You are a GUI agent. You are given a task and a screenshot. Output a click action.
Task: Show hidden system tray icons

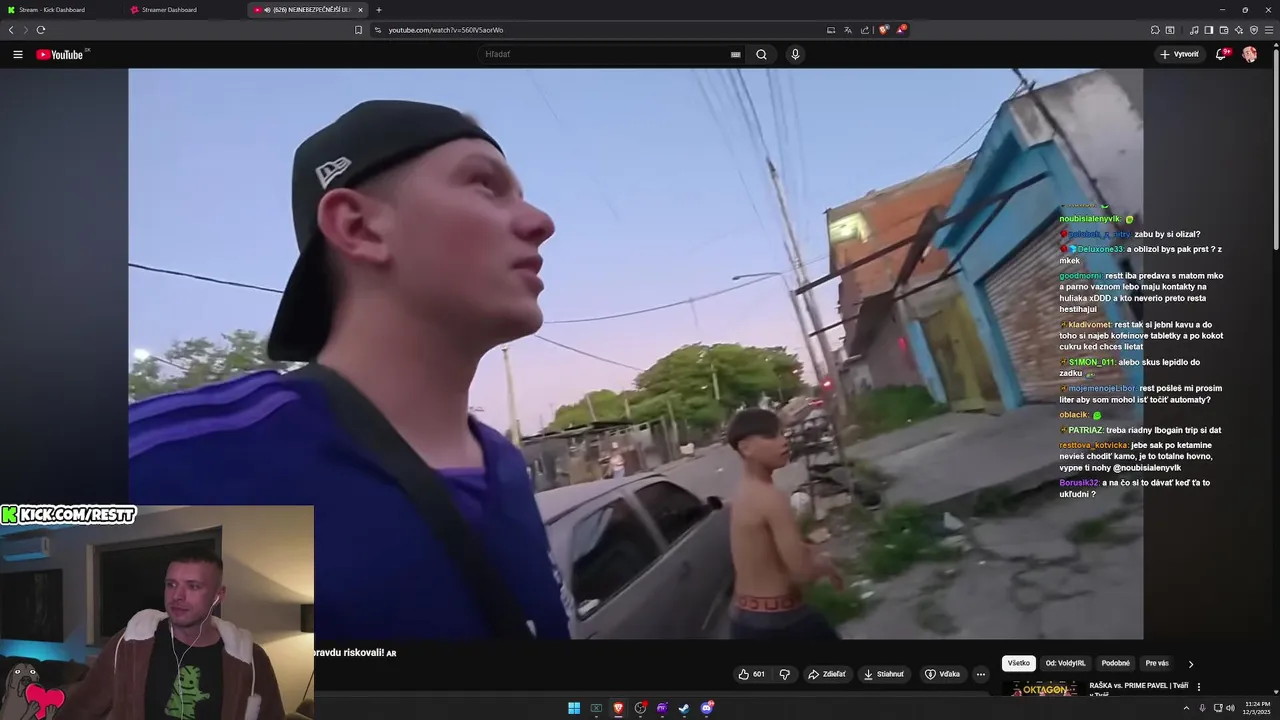point(1187,708)
